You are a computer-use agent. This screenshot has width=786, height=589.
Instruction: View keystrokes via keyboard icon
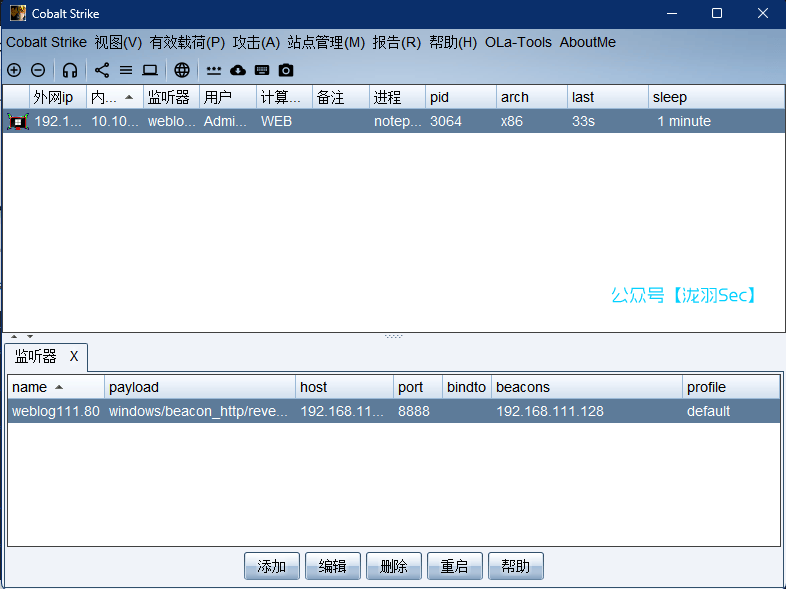[x=262, y=70]
